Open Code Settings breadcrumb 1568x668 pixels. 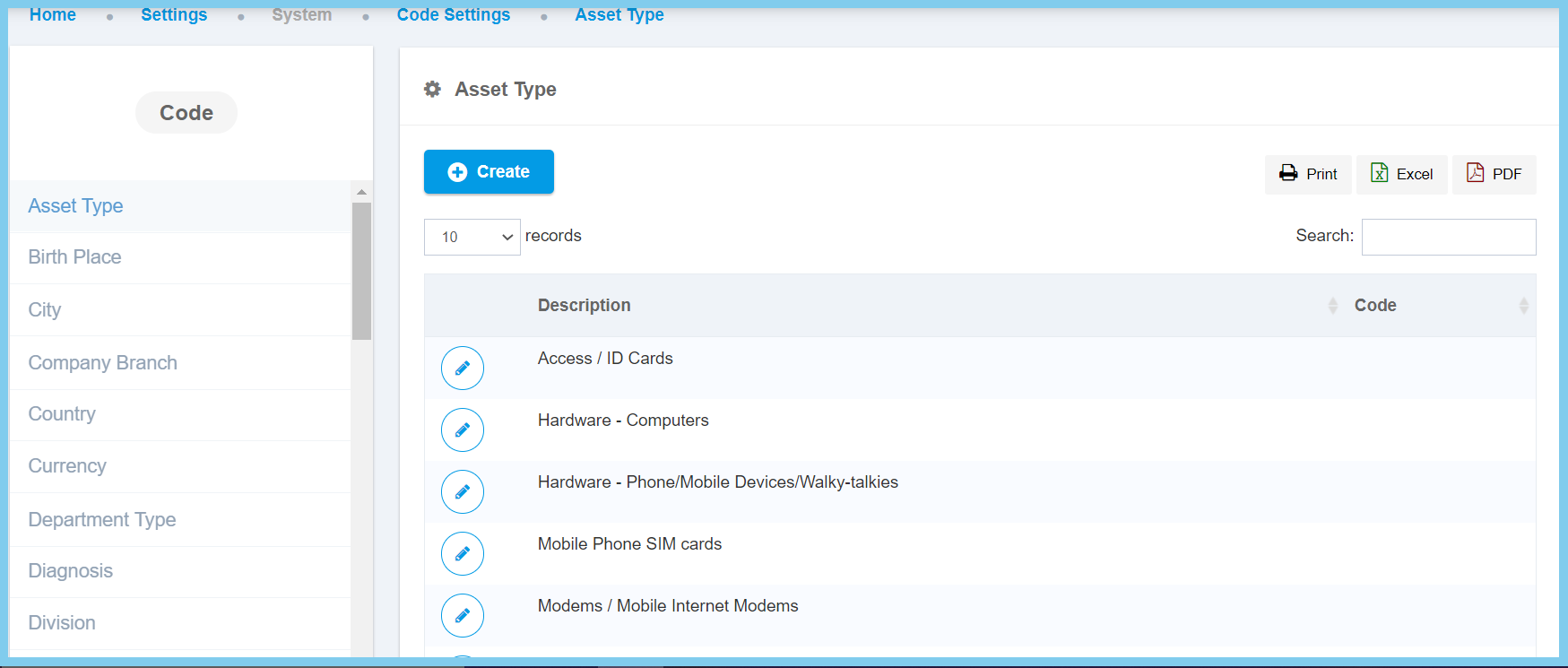tap(454, 15)
